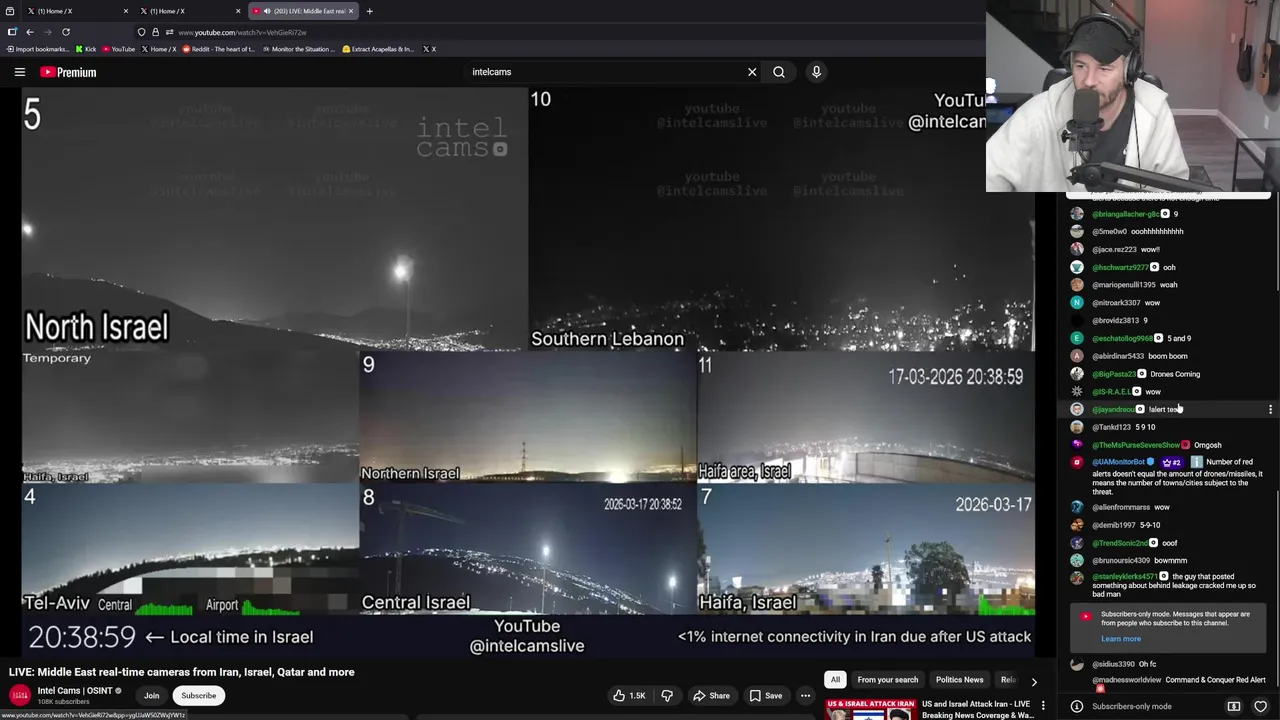Open the Intel Cams channel avatar

pos(20,696)
